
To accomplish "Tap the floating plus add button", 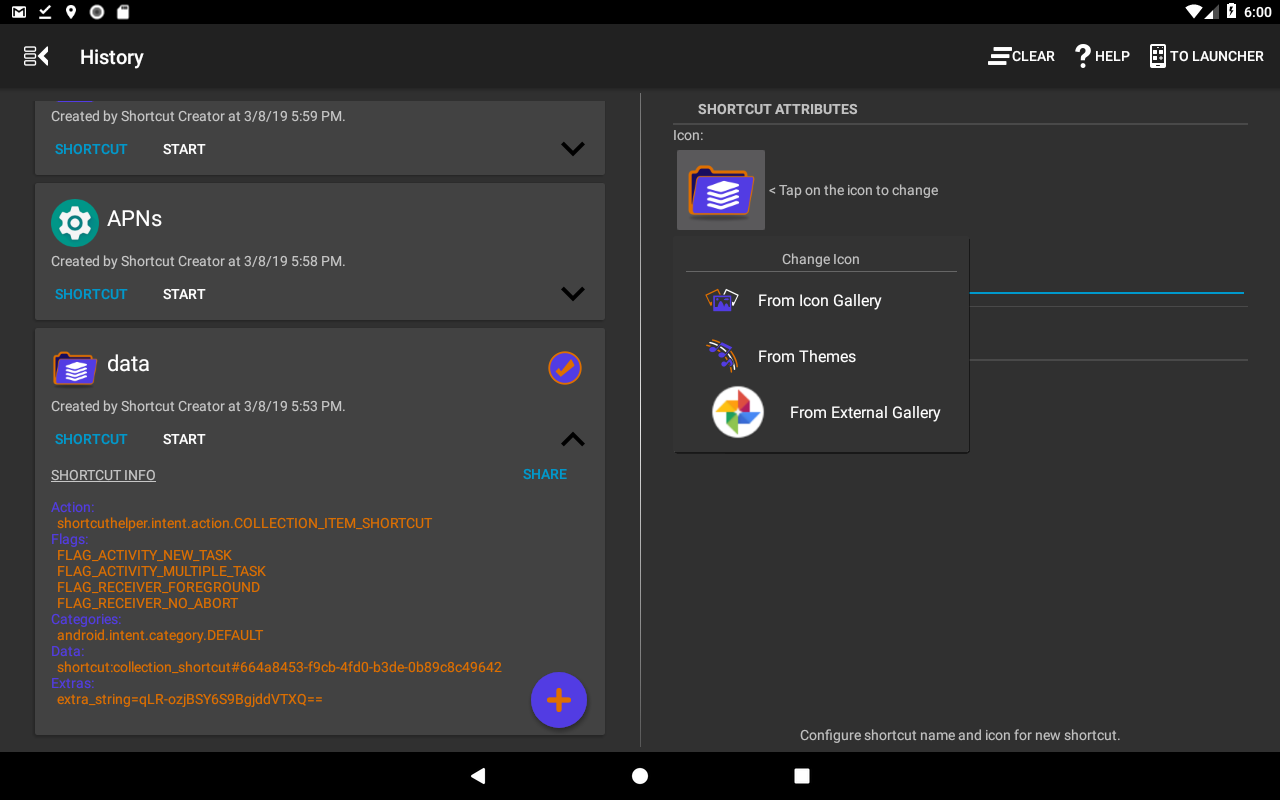I will coord(559,700).
